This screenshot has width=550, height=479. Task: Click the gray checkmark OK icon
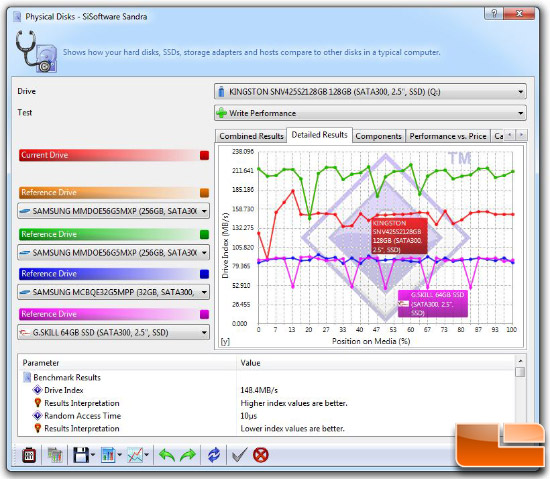coord(240,455)
